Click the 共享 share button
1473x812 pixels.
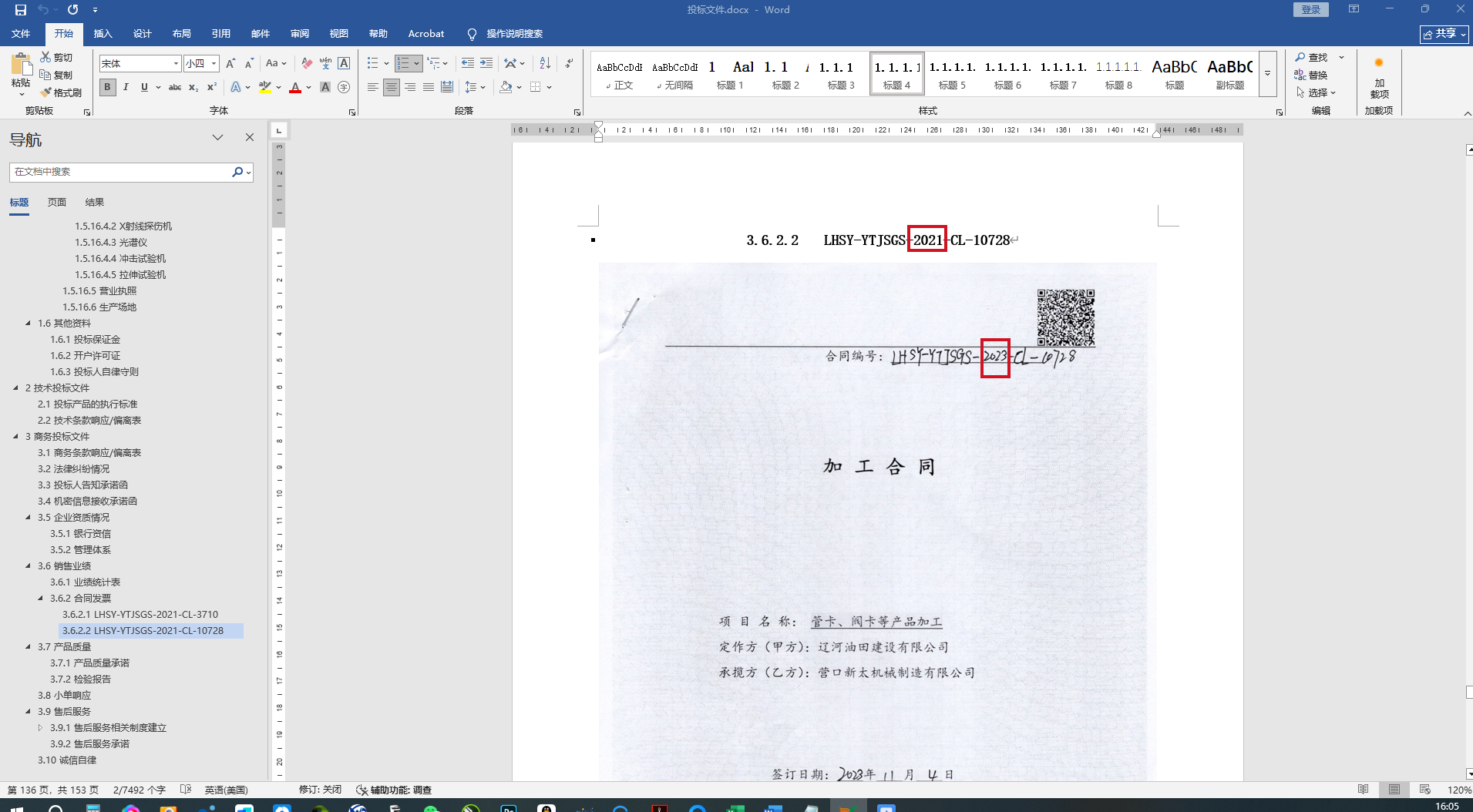coord(1444,34)
